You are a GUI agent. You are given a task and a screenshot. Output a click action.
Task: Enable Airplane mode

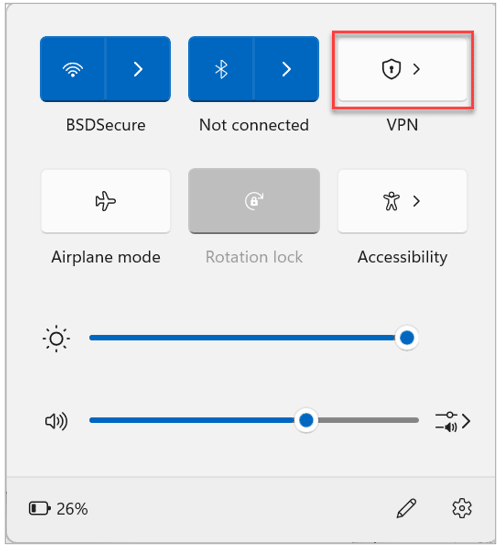106,201
